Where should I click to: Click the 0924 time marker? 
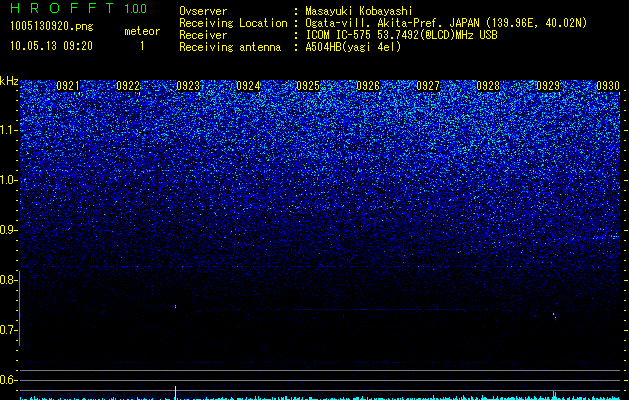pyautogui.click(x=248, y=86)
